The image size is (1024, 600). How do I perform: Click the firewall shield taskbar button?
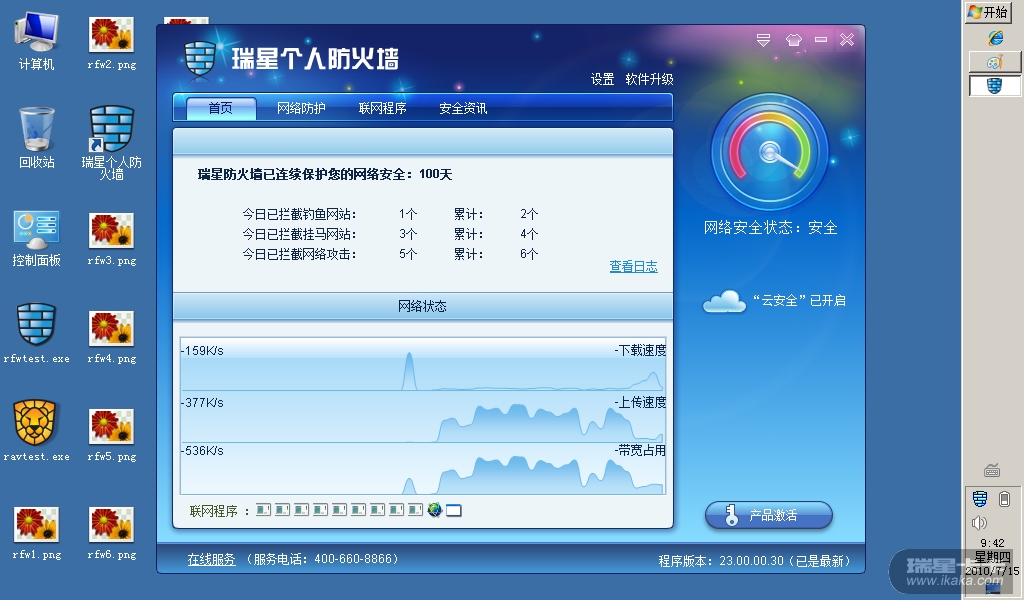coord(994,86)
